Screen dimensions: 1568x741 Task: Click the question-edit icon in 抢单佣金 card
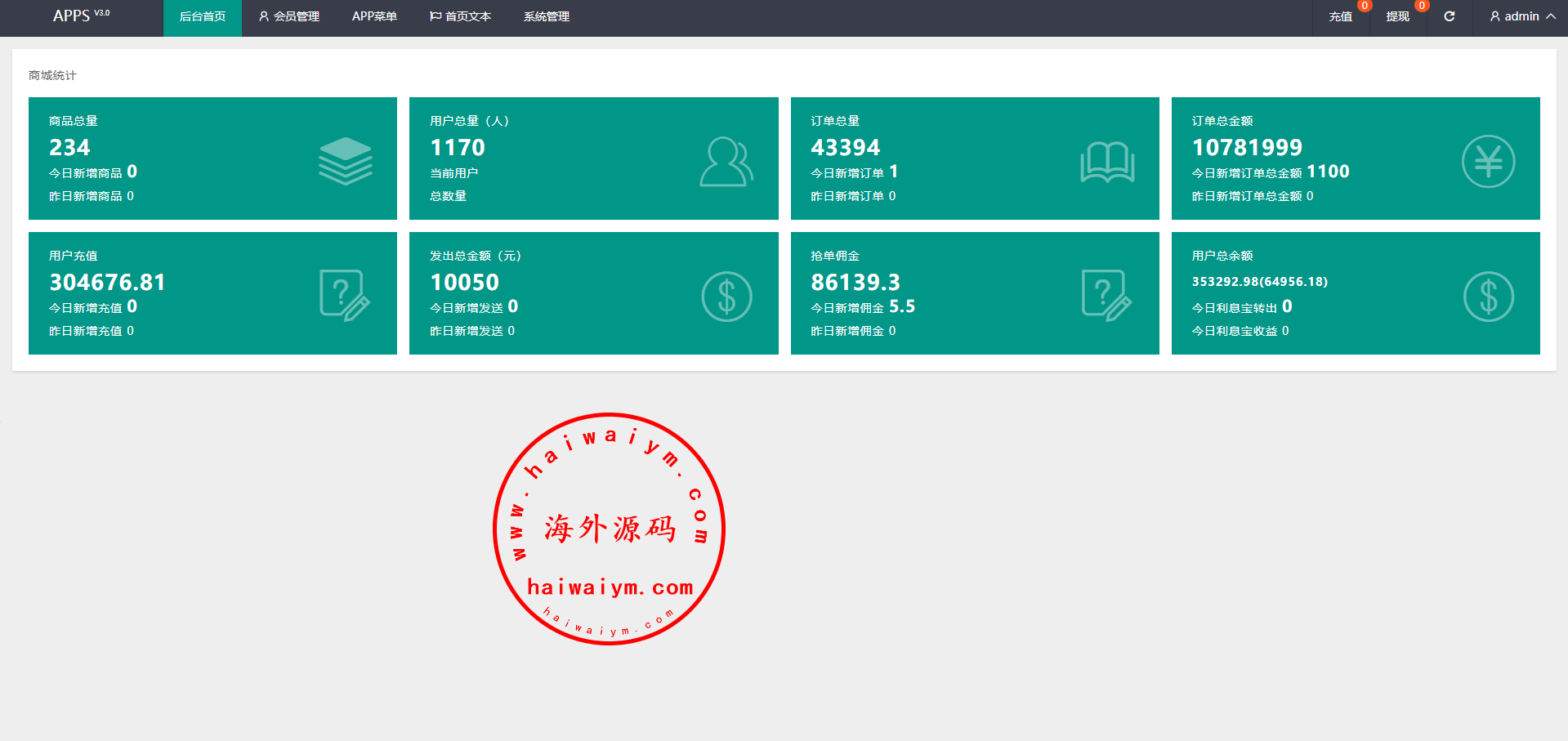click(x=1106, y=295)
